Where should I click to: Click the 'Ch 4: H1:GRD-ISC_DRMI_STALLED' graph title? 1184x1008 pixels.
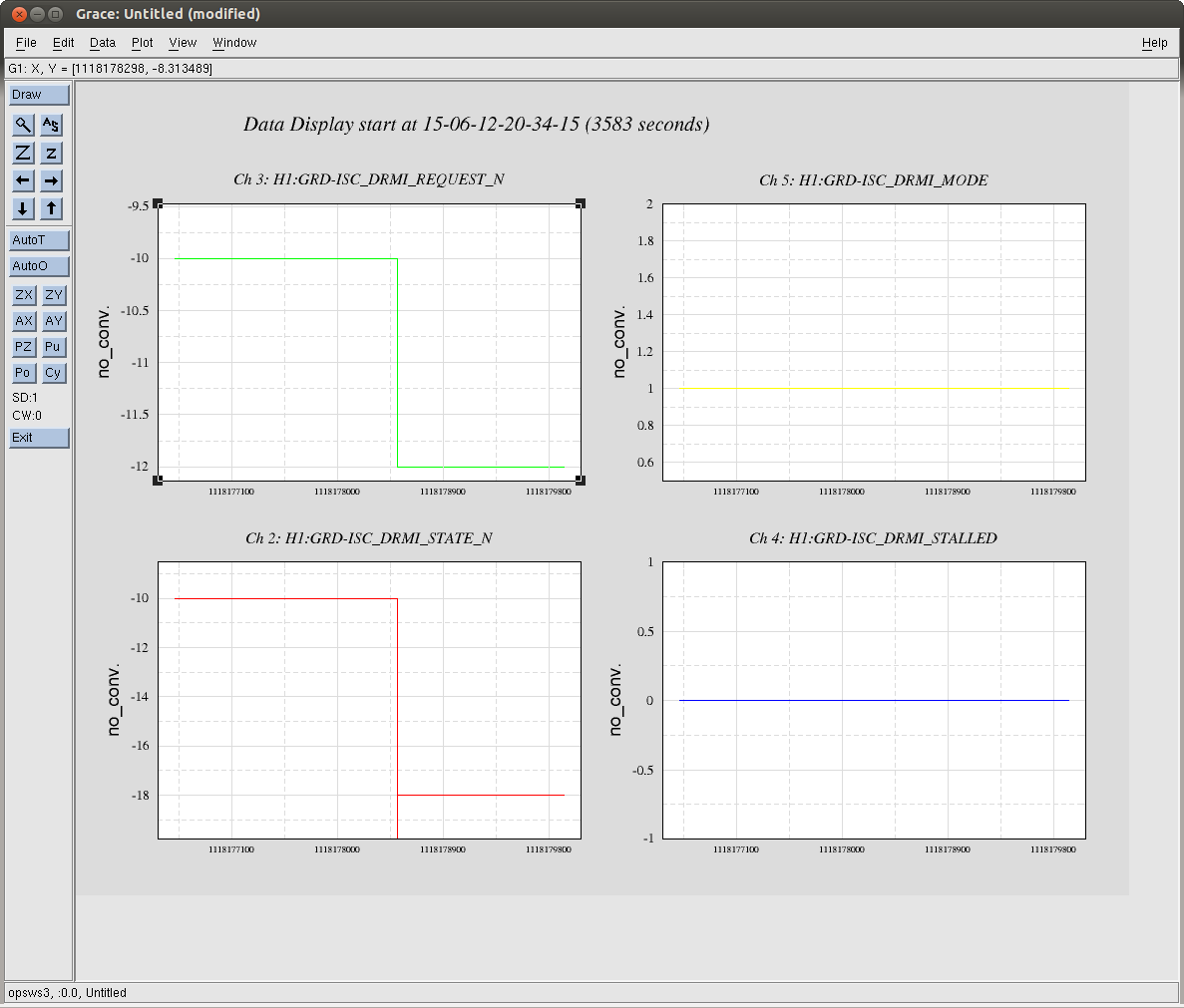coord(874,538)
